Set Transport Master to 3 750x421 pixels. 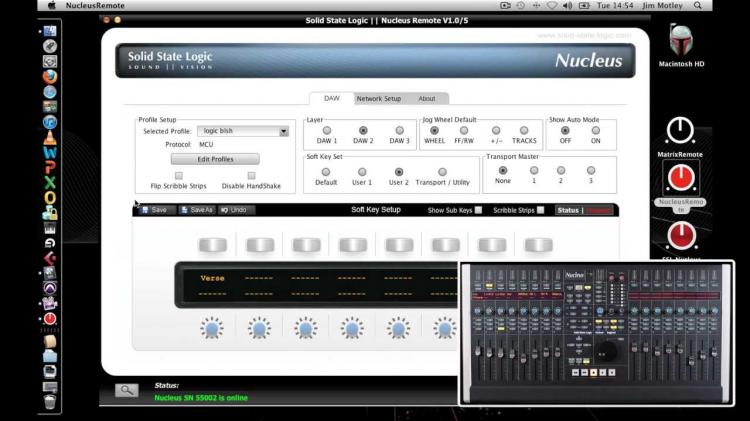[591, 170]
